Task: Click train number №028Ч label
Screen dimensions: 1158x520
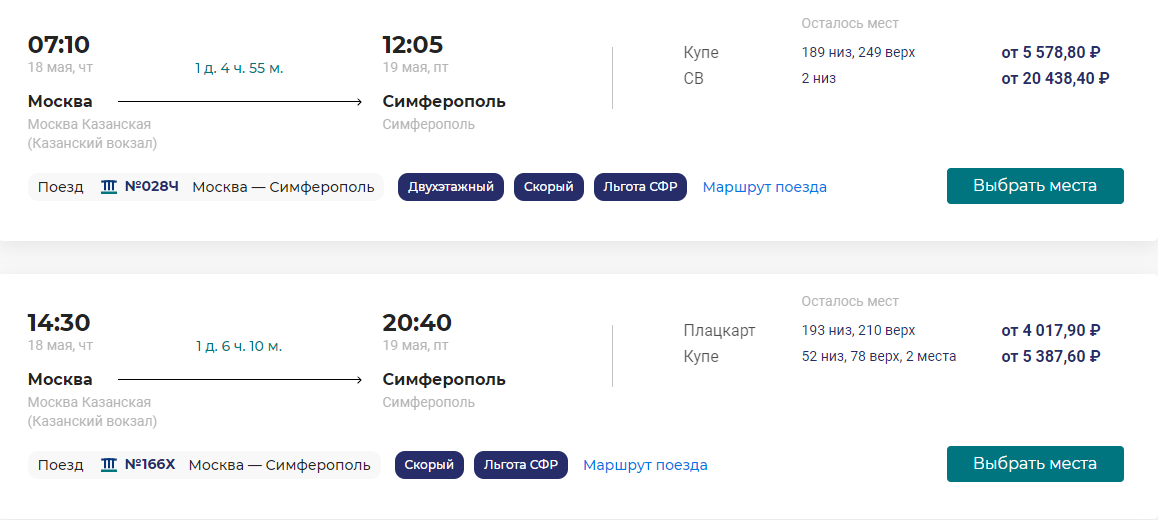Action: pyautogui.click(x=151, y=186)
